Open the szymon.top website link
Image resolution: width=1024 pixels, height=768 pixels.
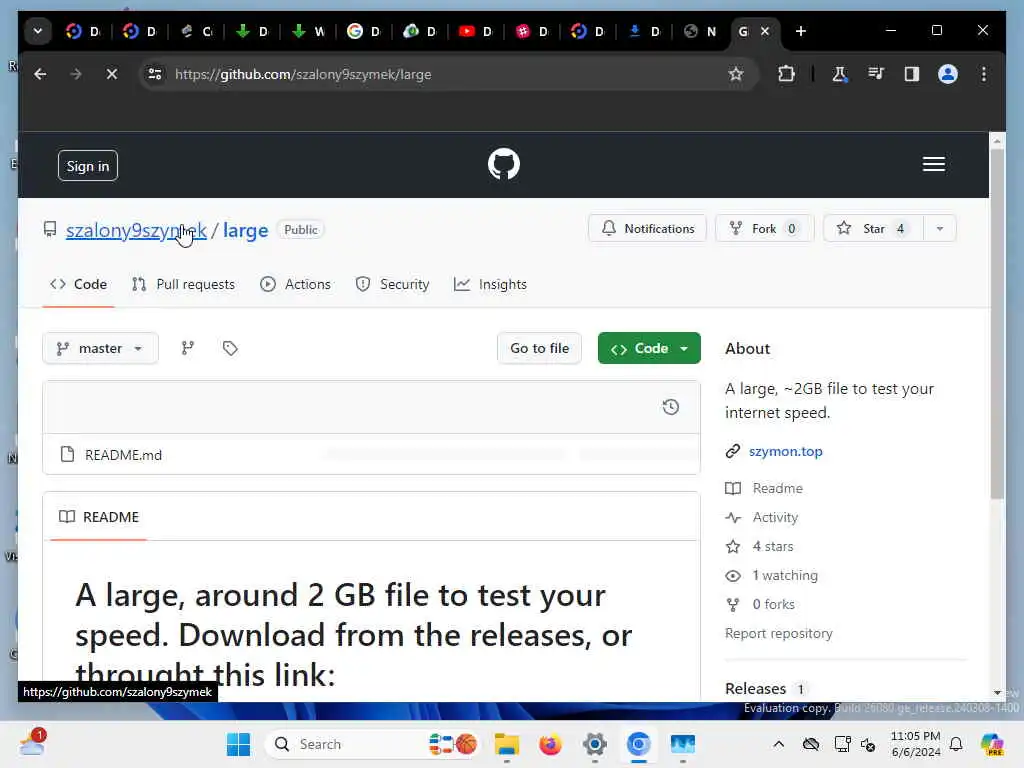[786, 451]
